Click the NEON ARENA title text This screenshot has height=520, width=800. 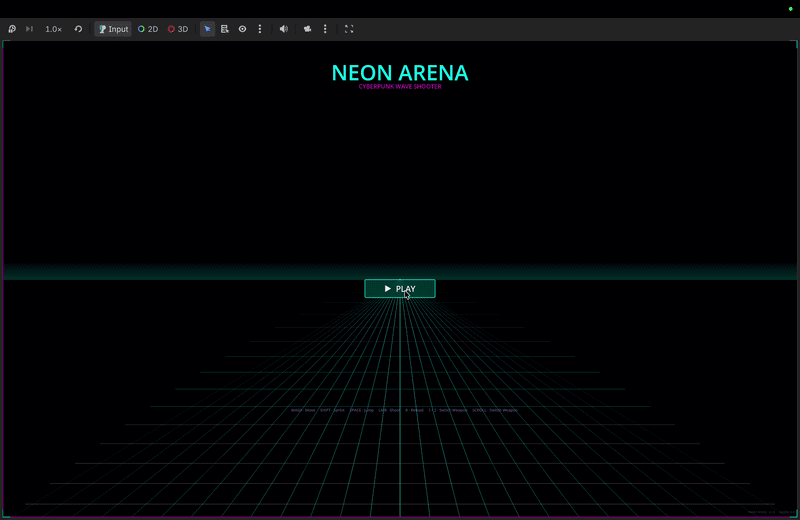(x=400, y=72)
